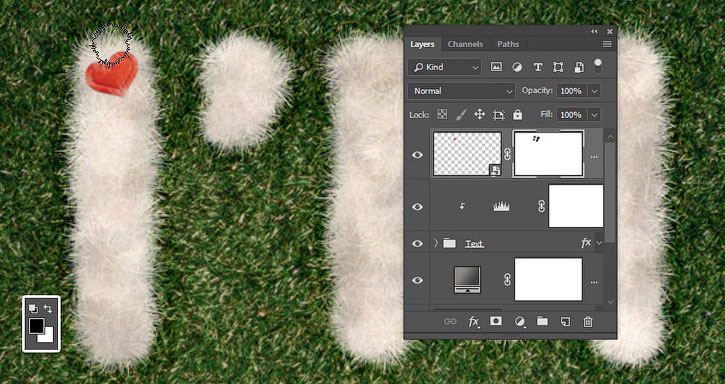Click the black foreground color swatch

[x=36, y=325]
